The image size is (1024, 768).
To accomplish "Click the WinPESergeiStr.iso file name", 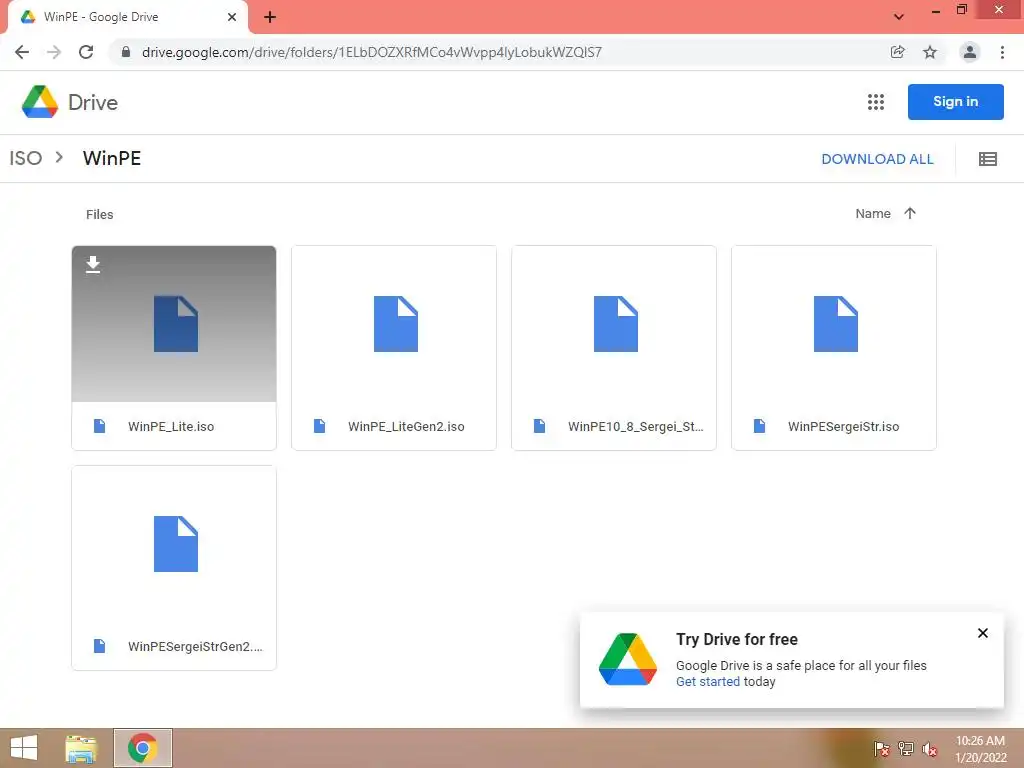I will pos(844,426).
